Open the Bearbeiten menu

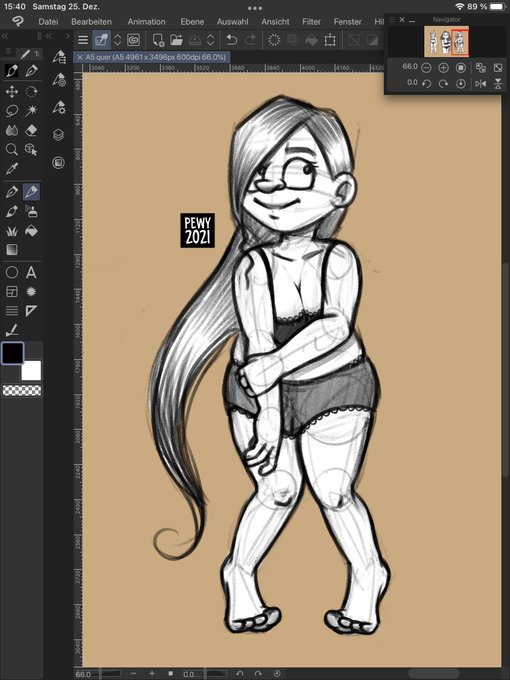pyautogui.click(x=92, y=21)
